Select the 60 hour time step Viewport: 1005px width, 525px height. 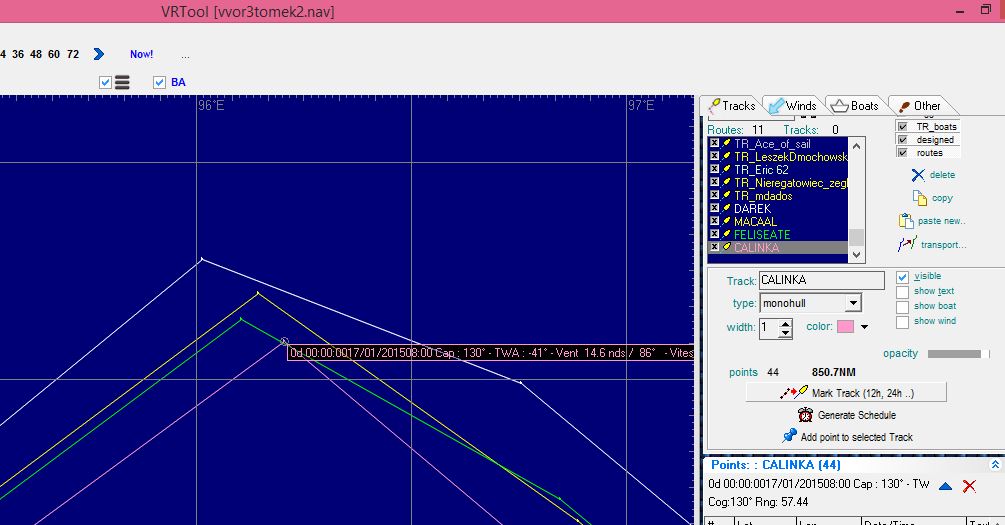(x=54, y=54)
